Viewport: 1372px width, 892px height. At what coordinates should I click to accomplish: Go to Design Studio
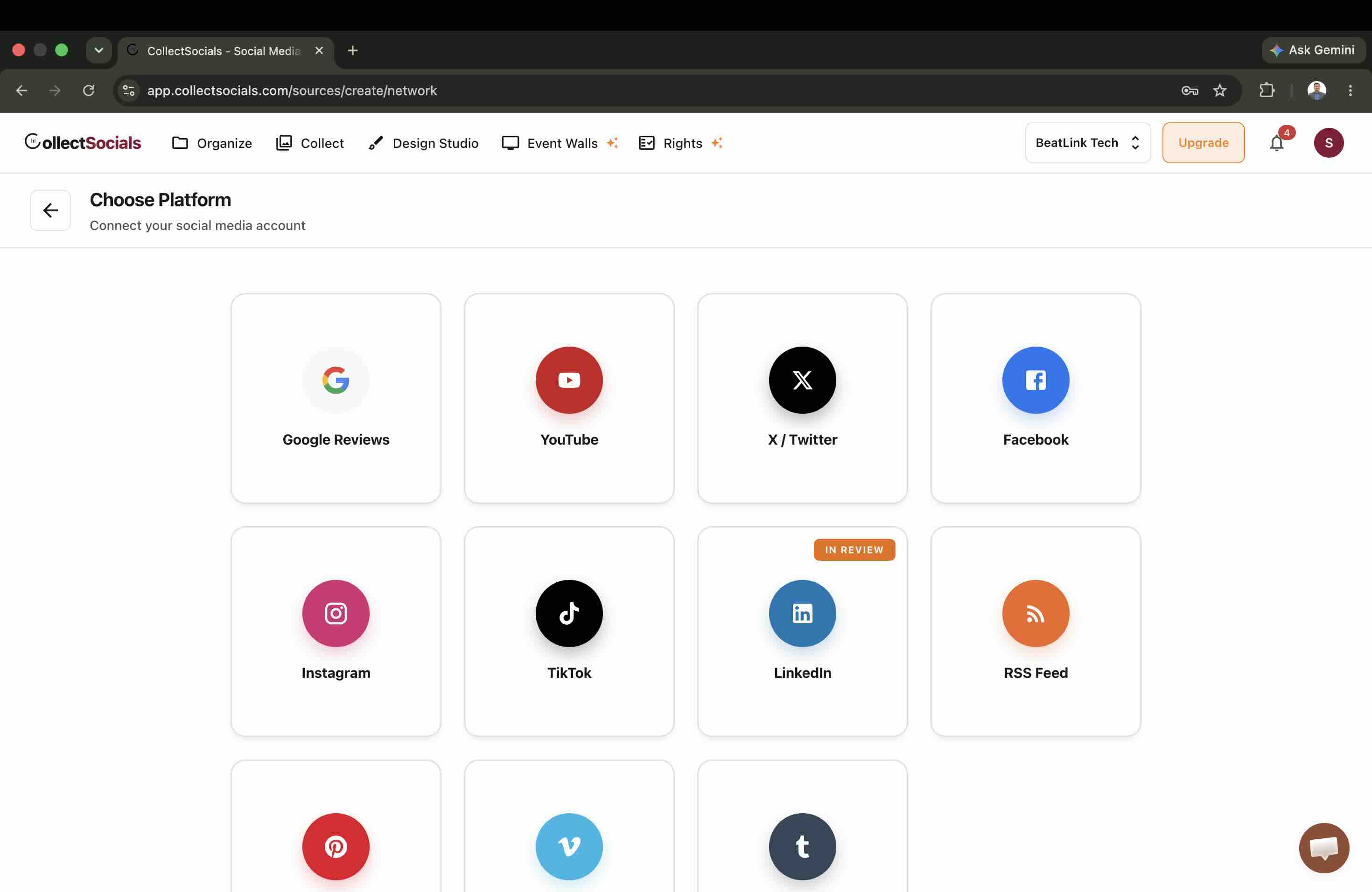point(423,143)
